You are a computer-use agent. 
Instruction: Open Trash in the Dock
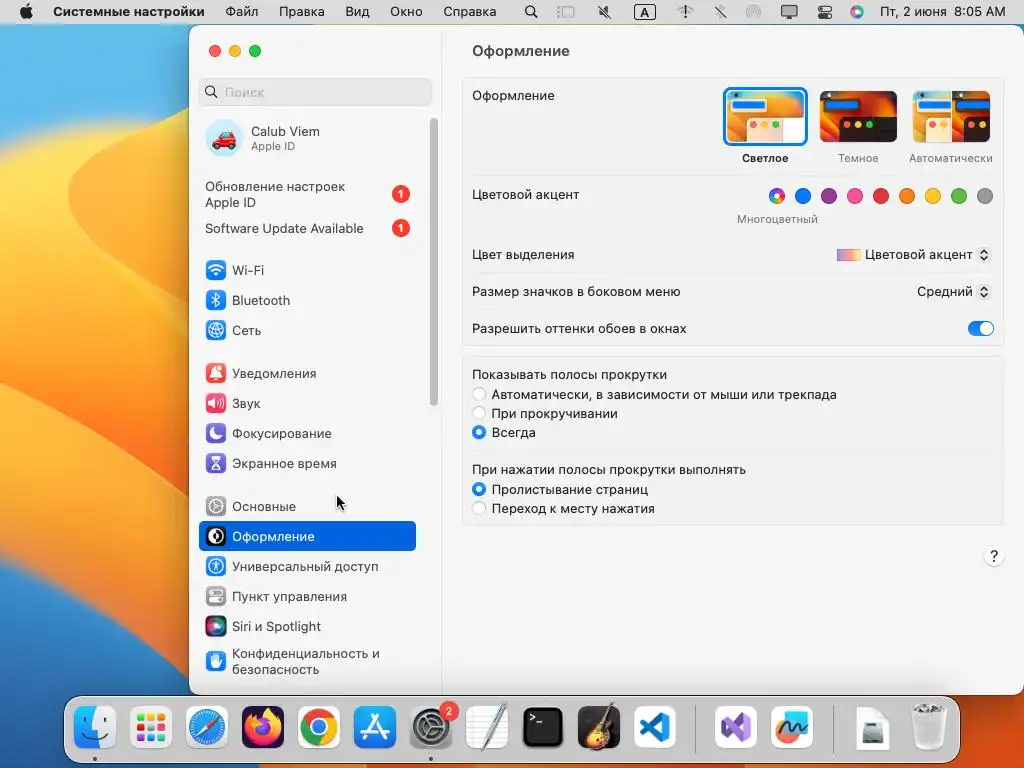point(928,727)
